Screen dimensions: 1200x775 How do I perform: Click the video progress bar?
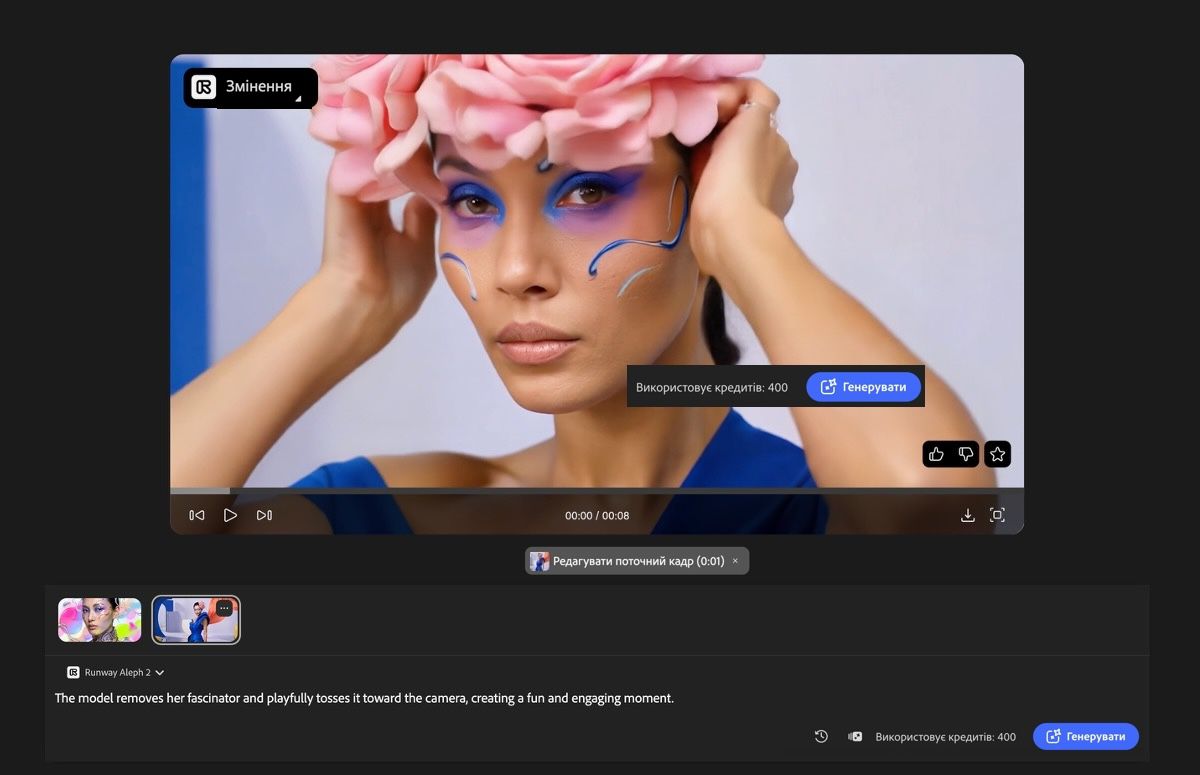pos(597,491)
